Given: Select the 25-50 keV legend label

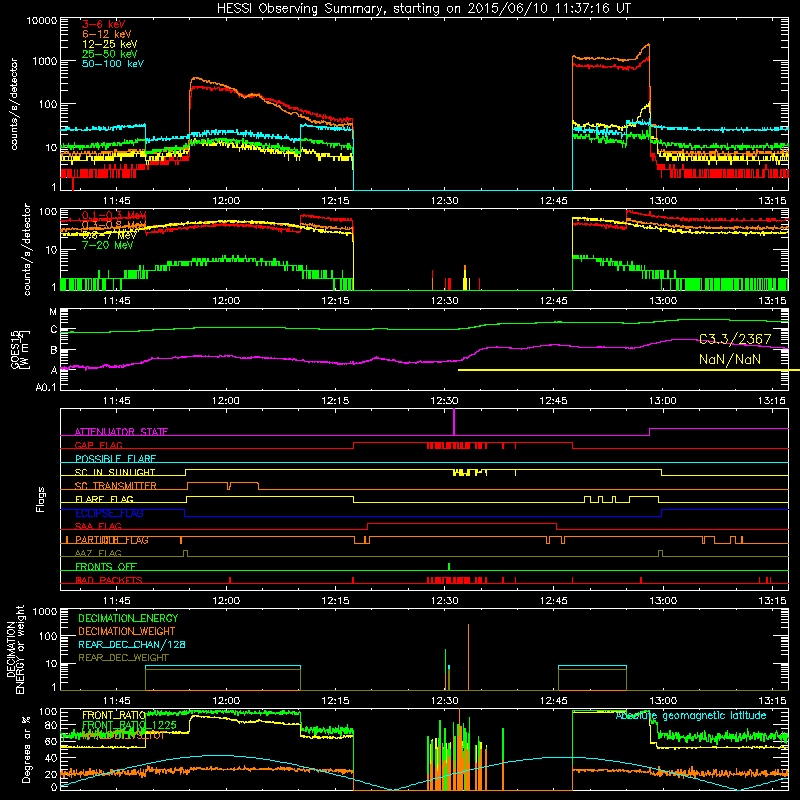Looking at the screenshot, I should pyautogui.click(x=110, y=54).
